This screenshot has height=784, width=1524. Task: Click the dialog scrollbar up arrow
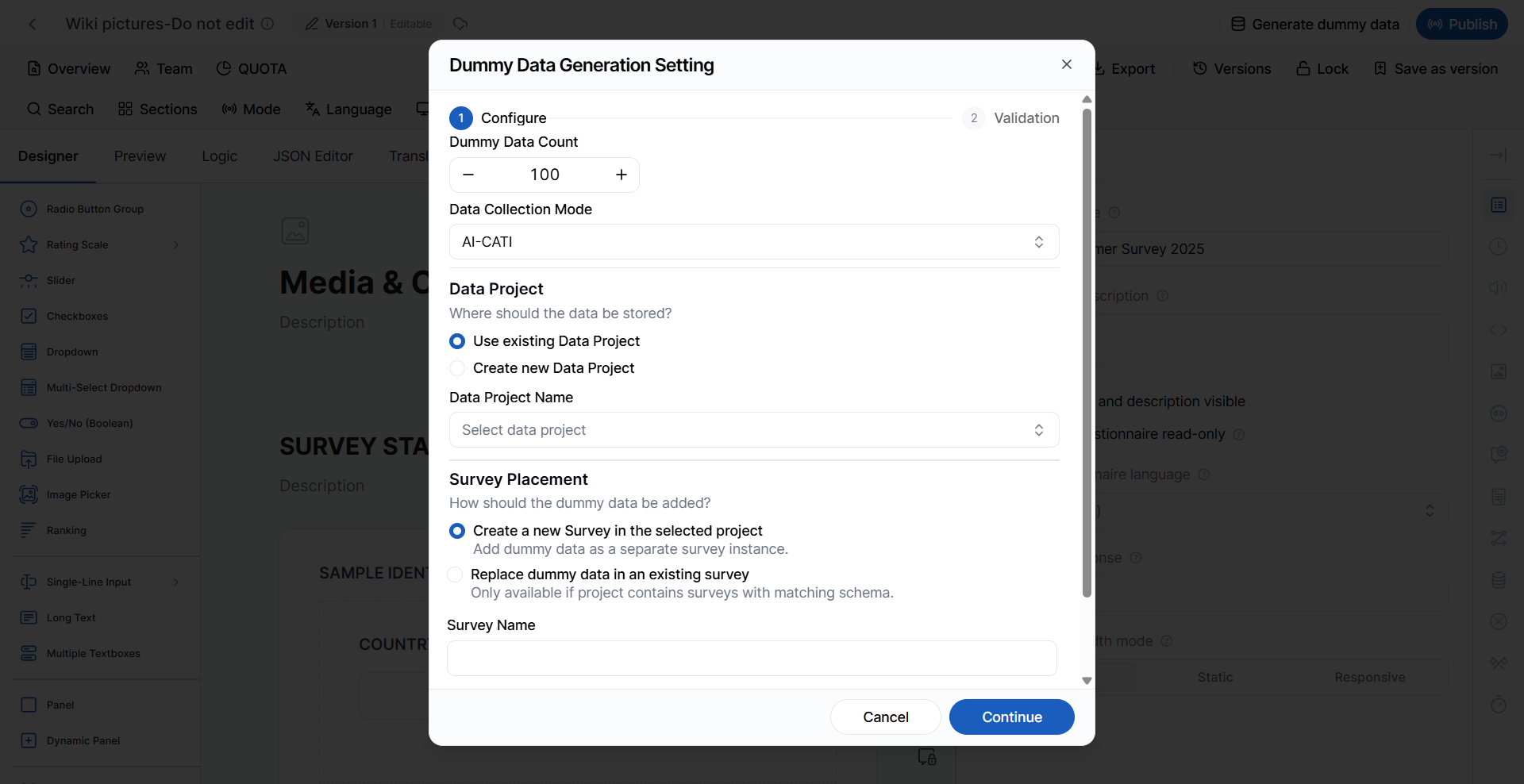click(1087, 99)
